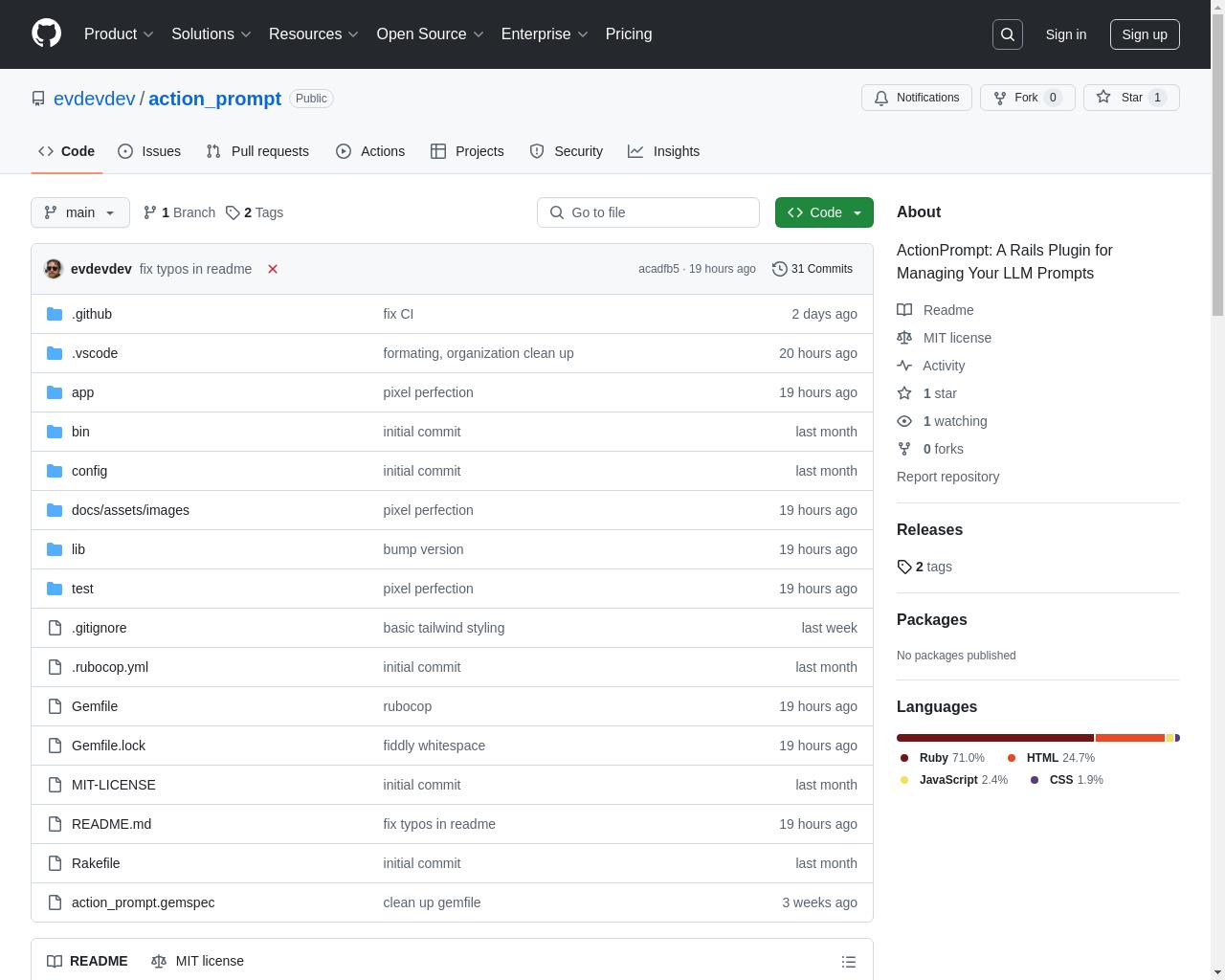Screen dimensions: 1225x980
Task: Click the Sign in link
Action: pos(1066,34)
